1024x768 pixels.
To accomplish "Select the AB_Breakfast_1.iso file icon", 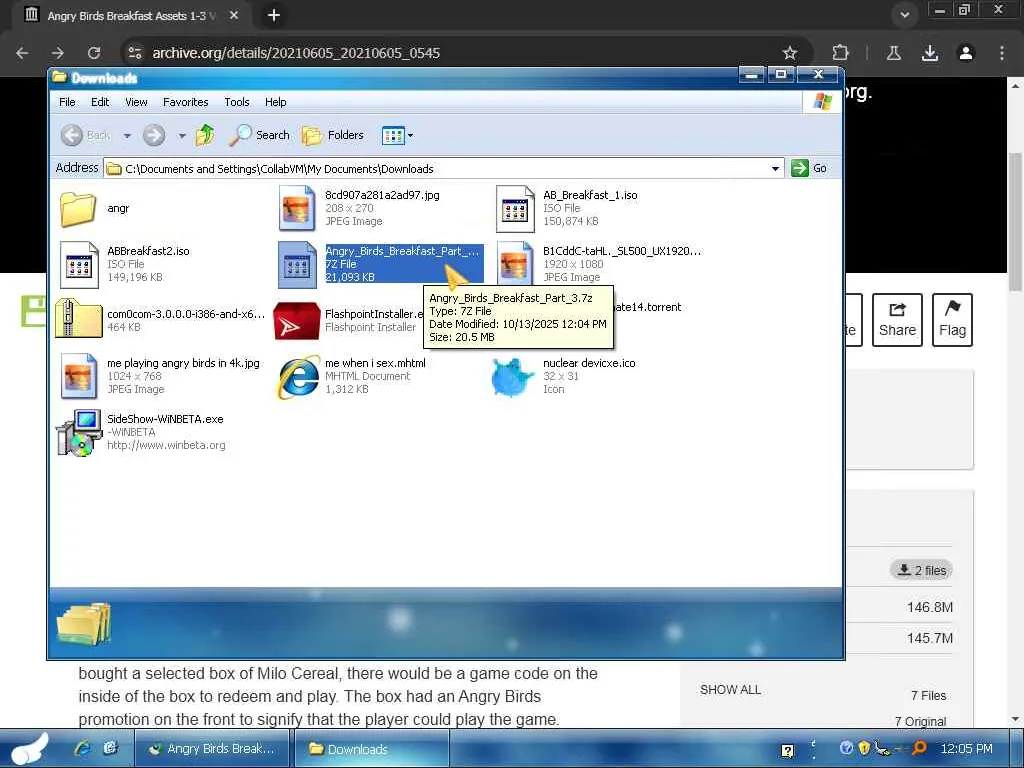I will pyautogui.click(x=515, y=208).
